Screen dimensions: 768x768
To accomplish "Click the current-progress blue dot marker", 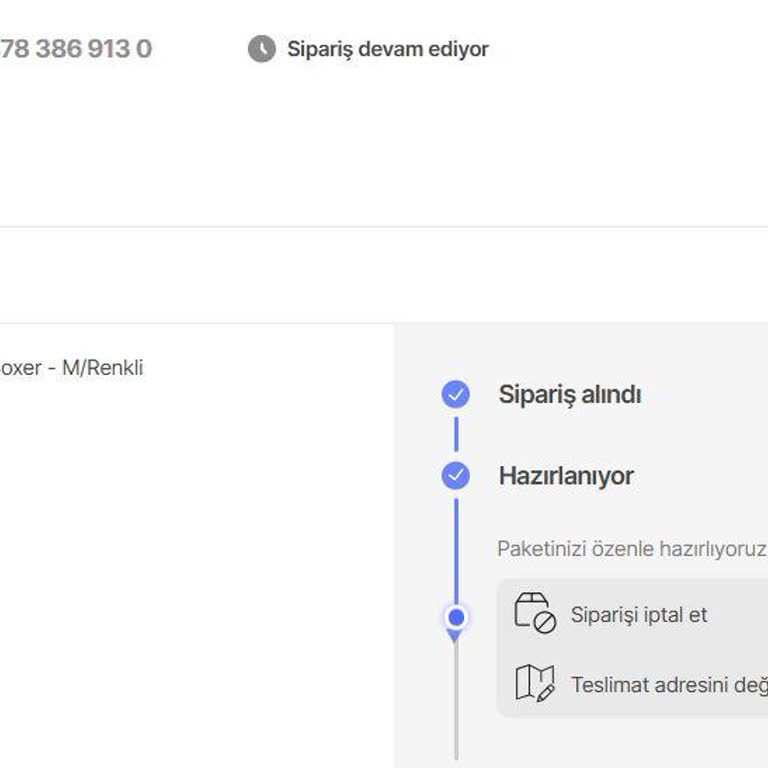I will [456, 617].
